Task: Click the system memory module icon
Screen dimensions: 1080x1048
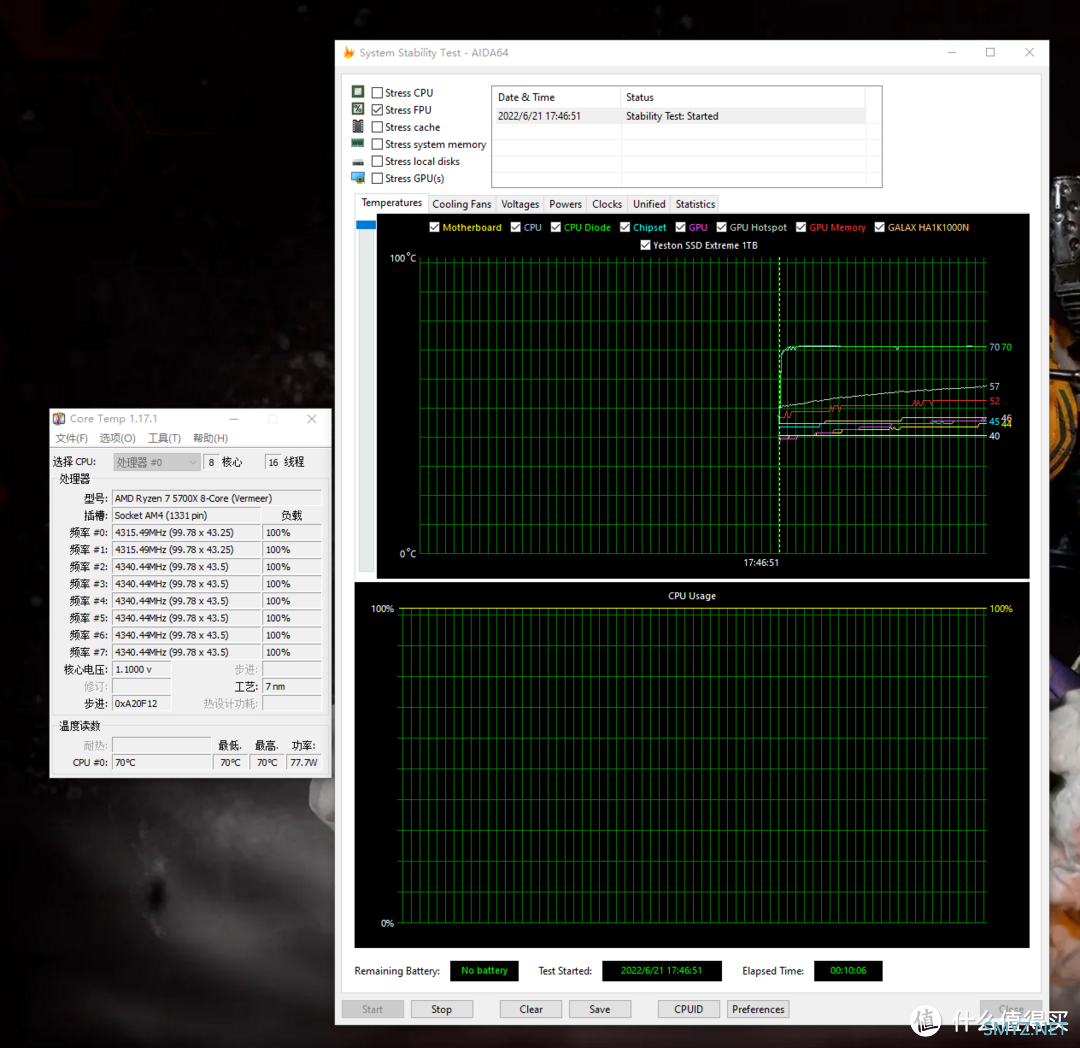Action: pos(357,143)
